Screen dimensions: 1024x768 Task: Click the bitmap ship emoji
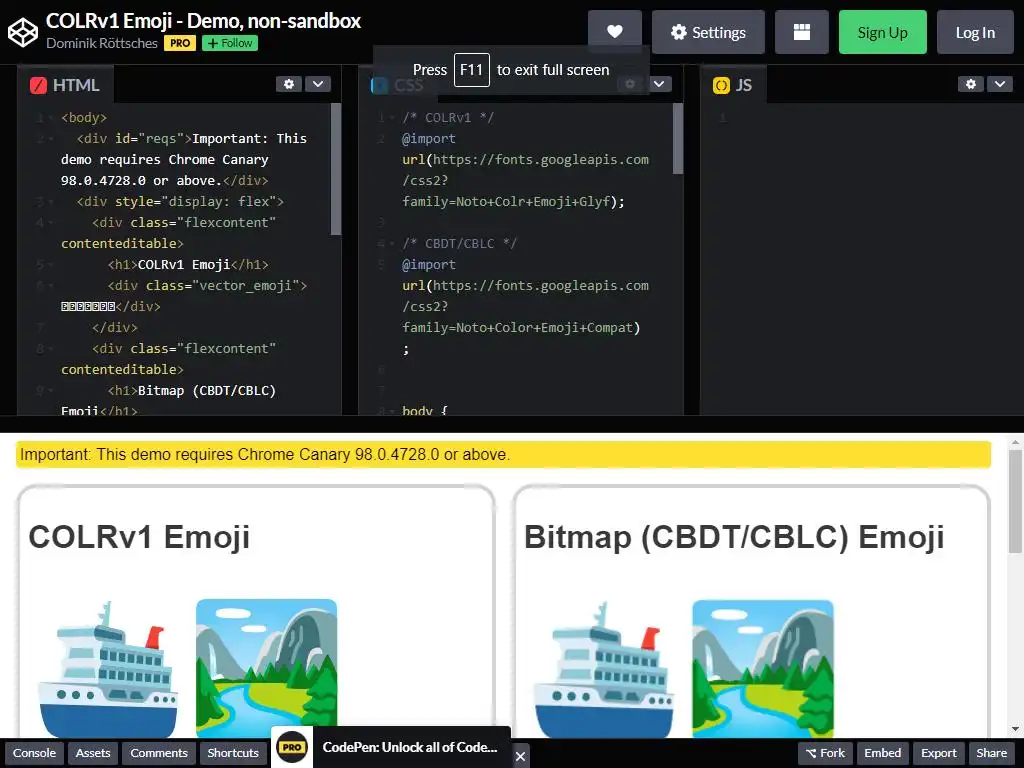[604, 669]
